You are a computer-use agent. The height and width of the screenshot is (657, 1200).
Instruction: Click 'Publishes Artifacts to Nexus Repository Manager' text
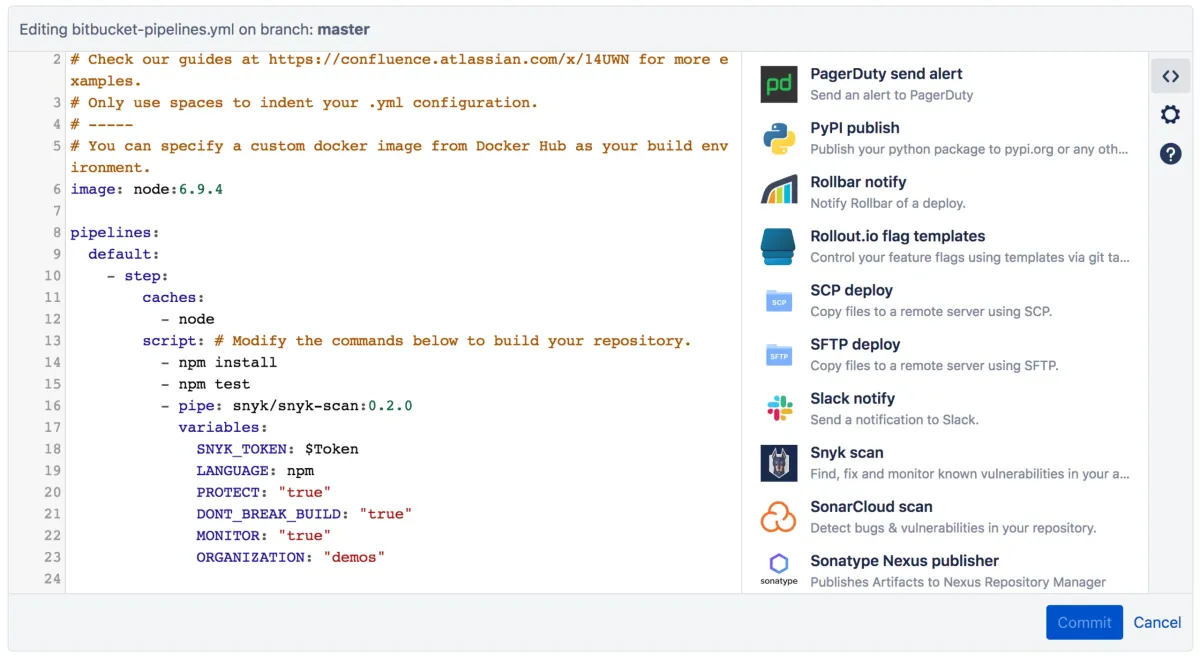tap(958, 582)
